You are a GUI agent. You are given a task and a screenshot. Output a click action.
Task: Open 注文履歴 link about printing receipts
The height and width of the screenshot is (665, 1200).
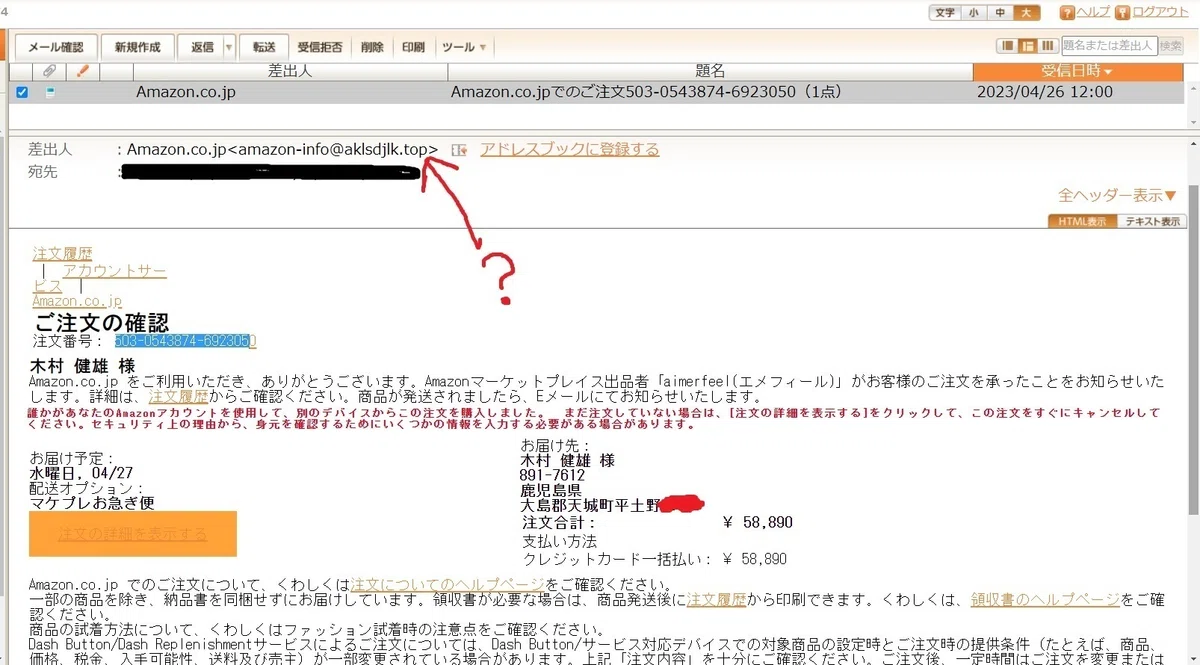click(x=717, y=600)
